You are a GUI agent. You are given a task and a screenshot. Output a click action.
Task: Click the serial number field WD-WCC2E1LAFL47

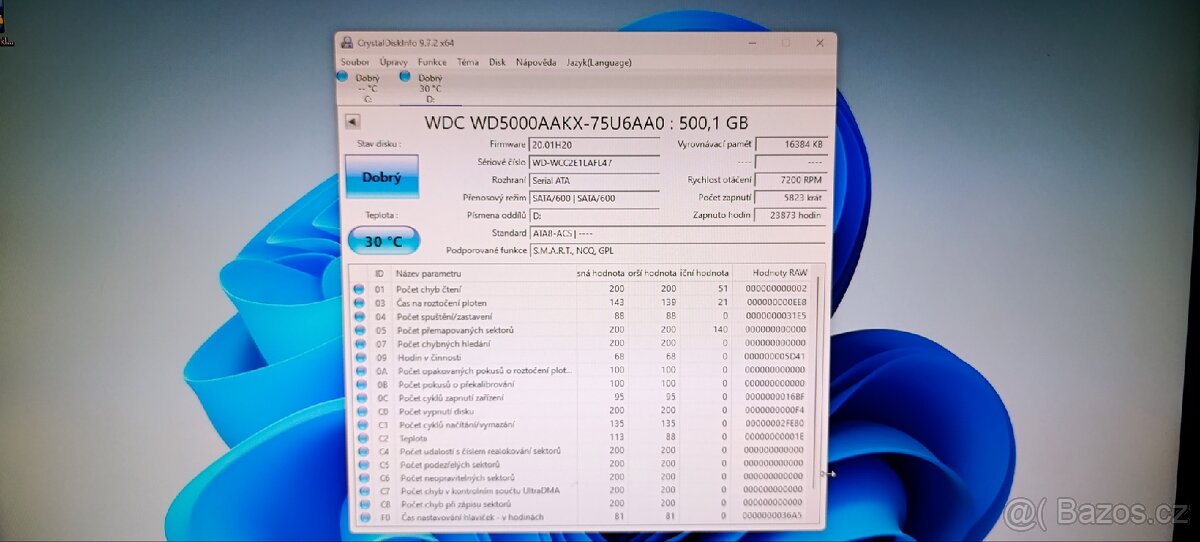[x=594, y=162]
